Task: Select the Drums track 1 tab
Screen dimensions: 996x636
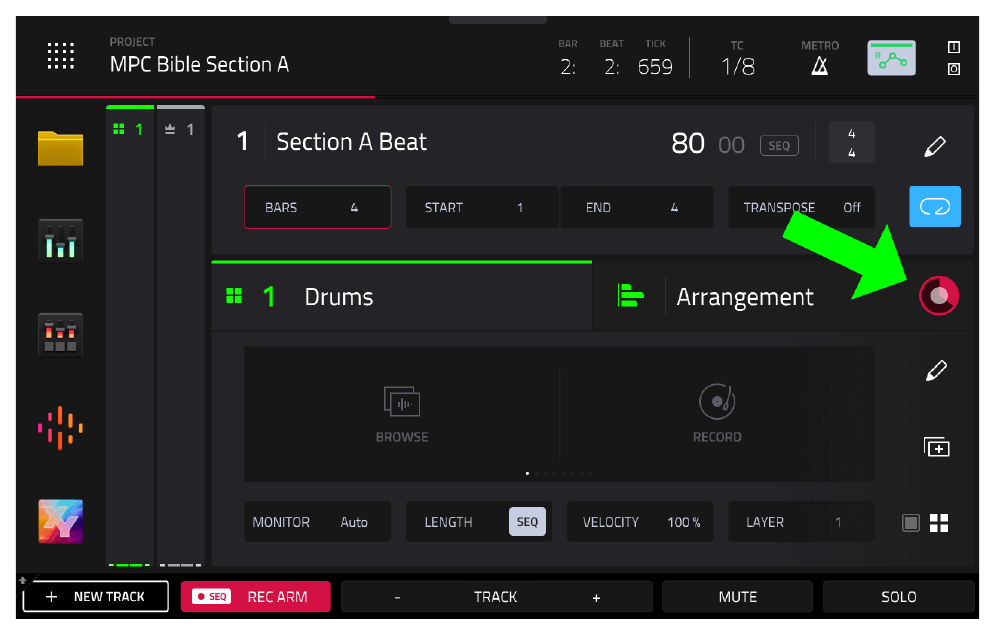Action: point(401,297)
